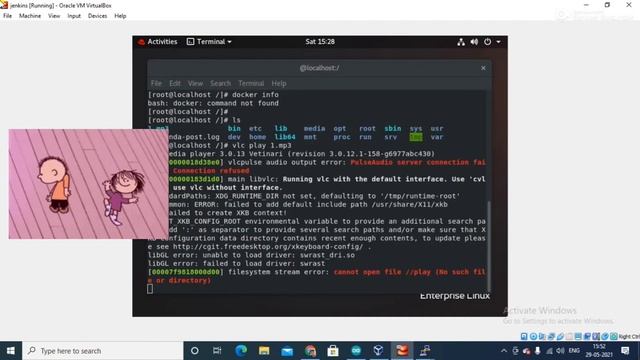Open the VirtualBox Help menu
The image size is (640, 360).
tap(120, 16)
